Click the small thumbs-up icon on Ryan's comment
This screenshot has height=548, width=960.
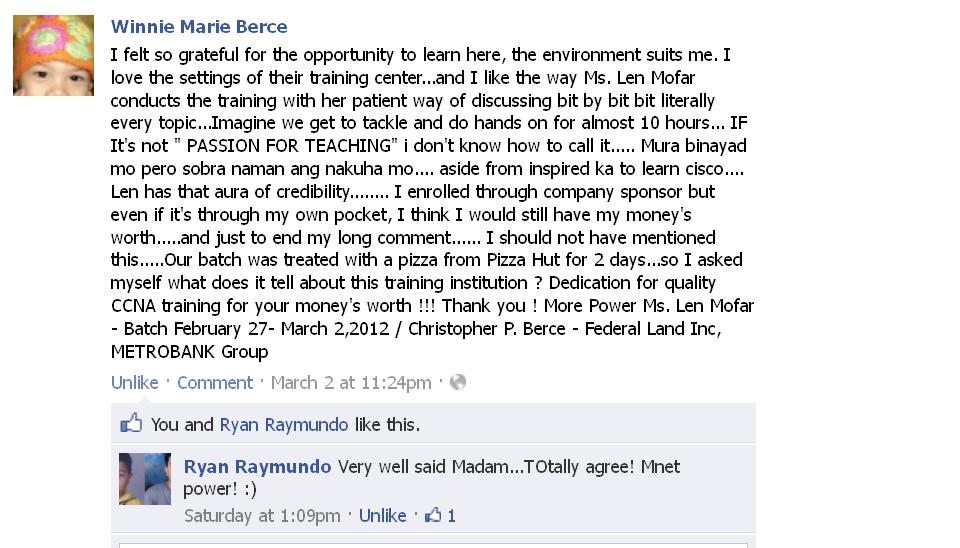coord(433,515)
